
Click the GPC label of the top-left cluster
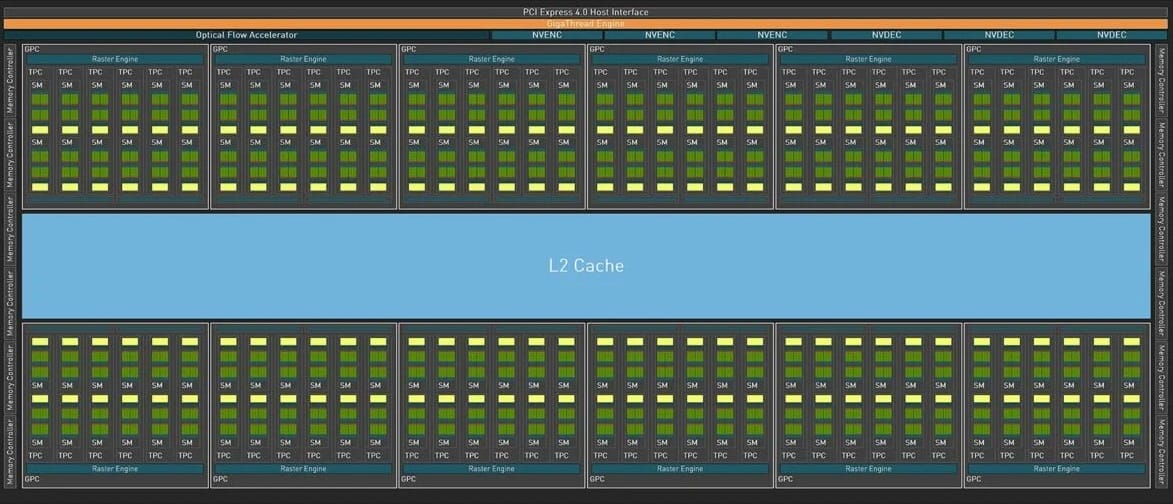tap(31, 48)
